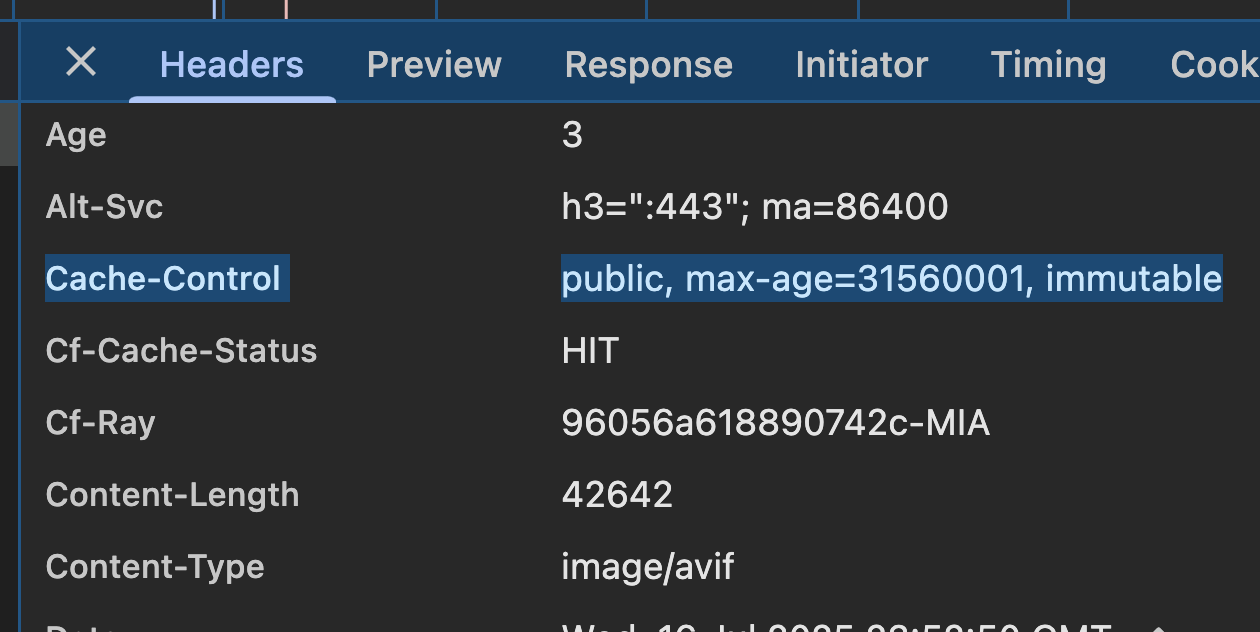1260x632 pixels.
Task: Click the Cf-Ray header name
Action: pyautogui.click(x=100, y=422)
